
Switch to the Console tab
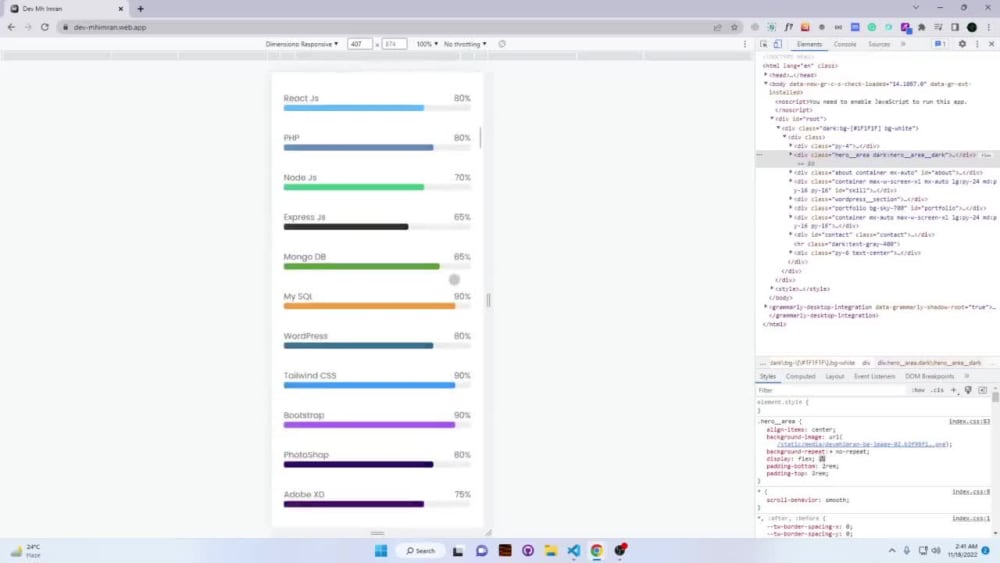(x=844, y=44)
